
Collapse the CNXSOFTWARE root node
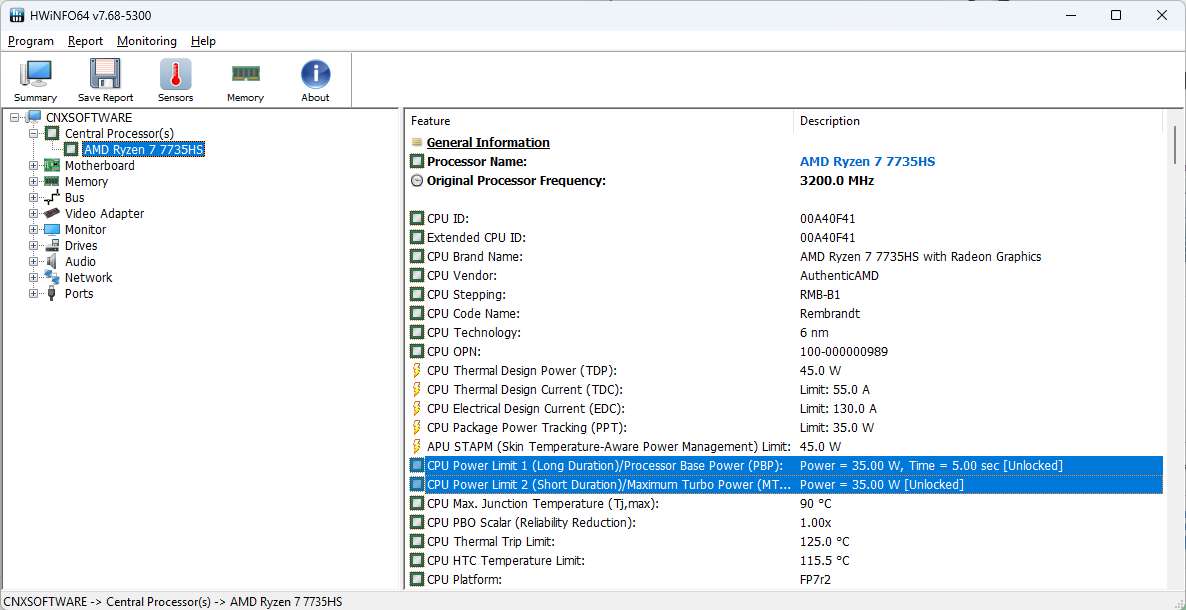pyautogui.click(x=16, y=117)
